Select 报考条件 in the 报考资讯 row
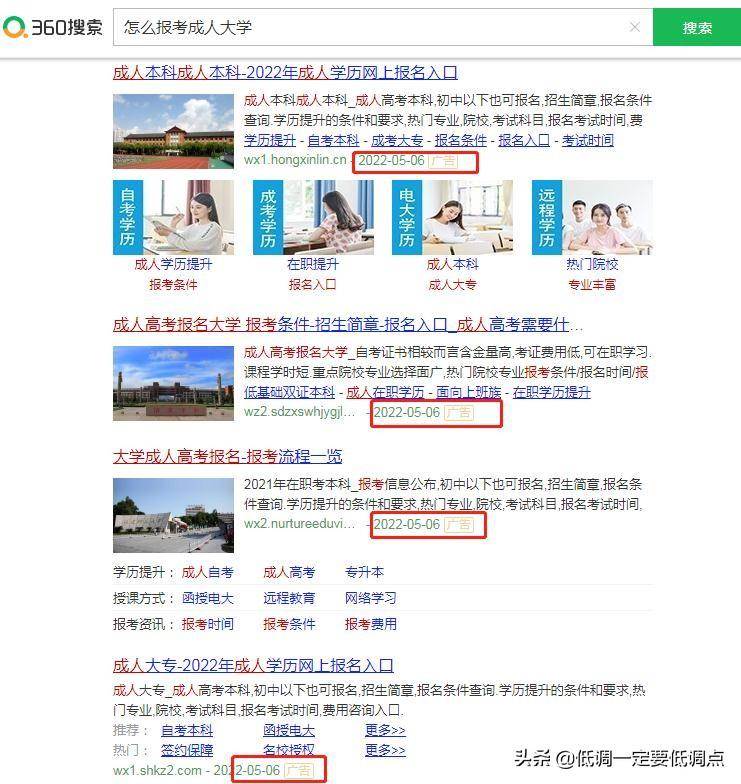The image size is (741, 784). point(289,624)
